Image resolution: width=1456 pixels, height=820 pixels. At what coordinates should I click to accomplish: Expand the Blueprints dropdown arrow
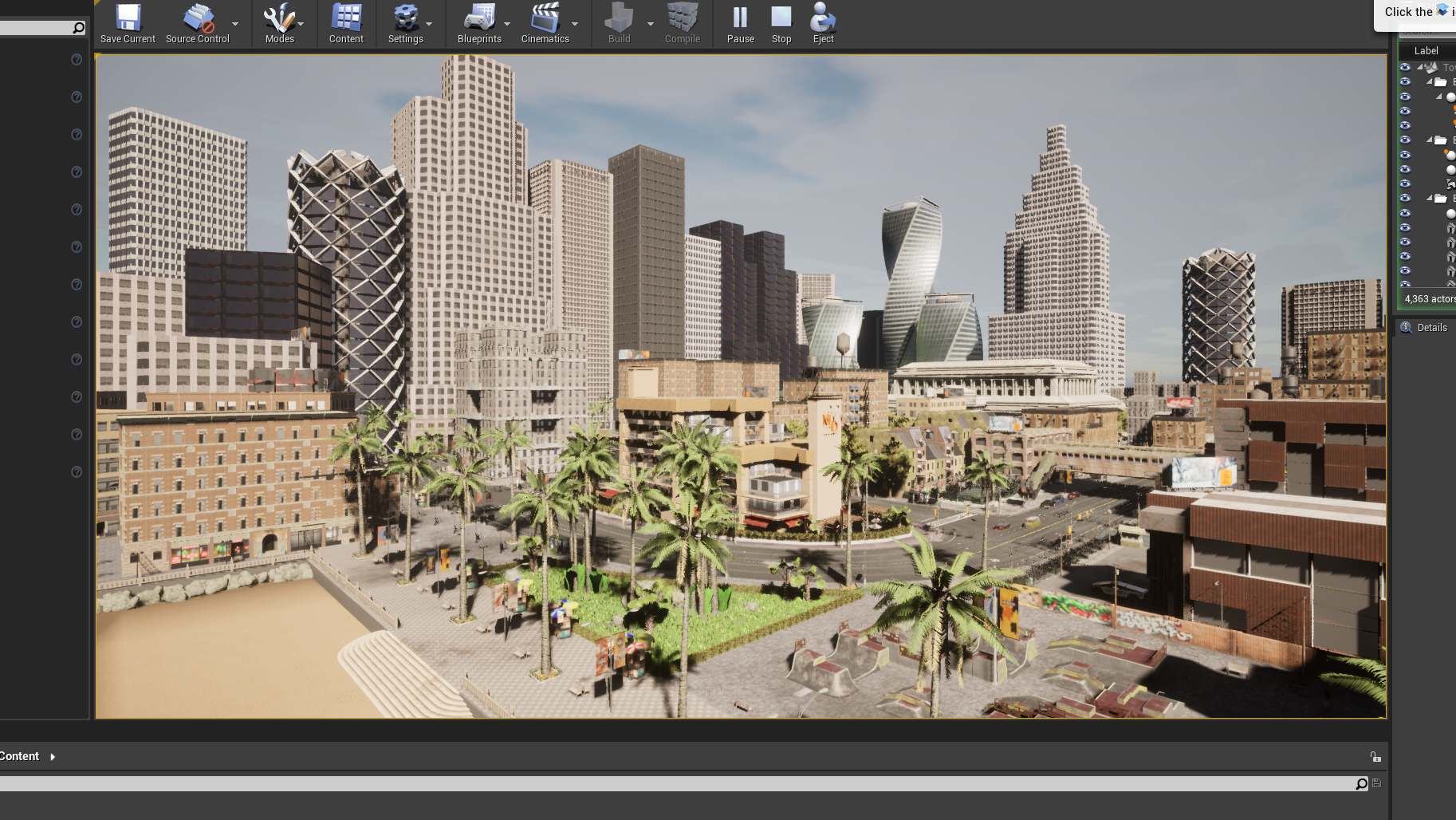pyautogui.click(x=507, y=24)
